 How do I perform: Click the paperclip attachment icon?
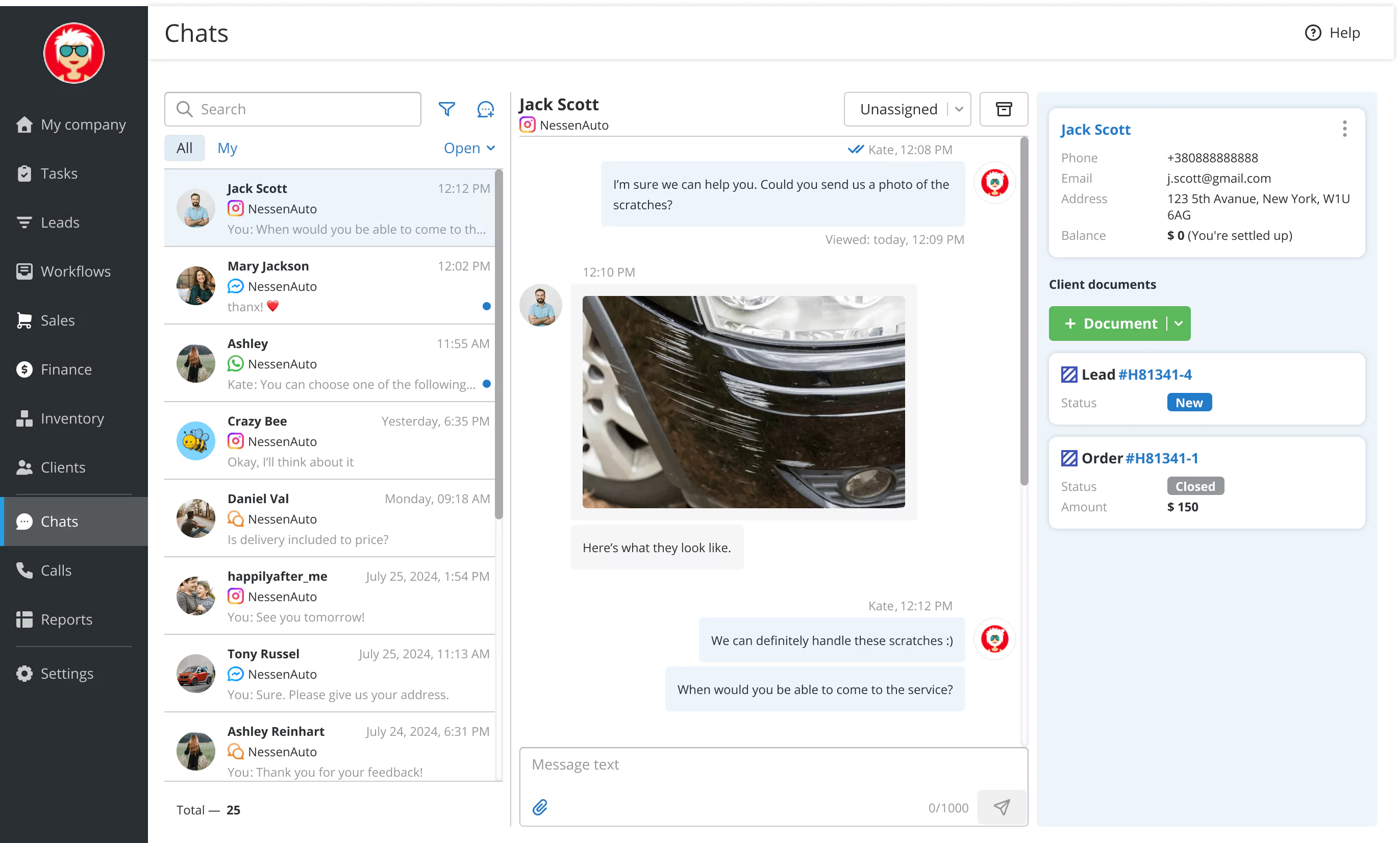tap(540, 807)
